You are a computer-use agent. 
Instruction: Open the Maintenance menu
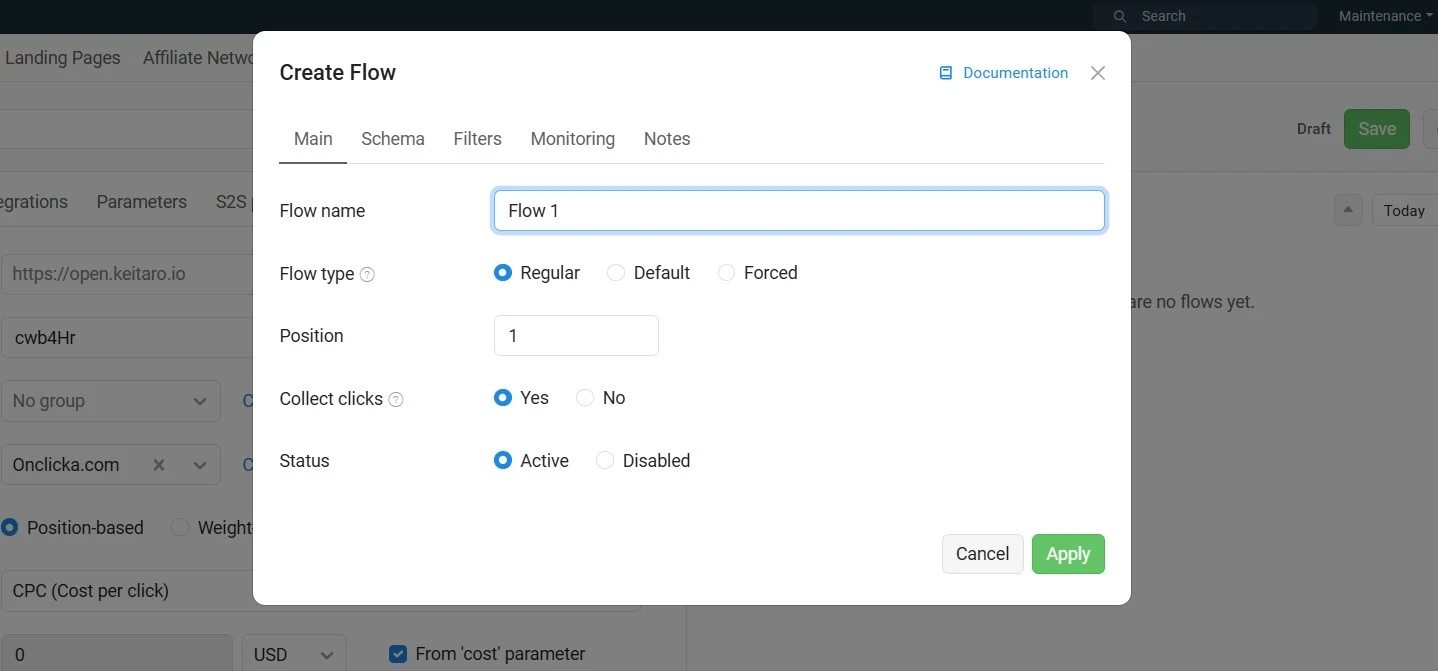[x=1384, y=16]
